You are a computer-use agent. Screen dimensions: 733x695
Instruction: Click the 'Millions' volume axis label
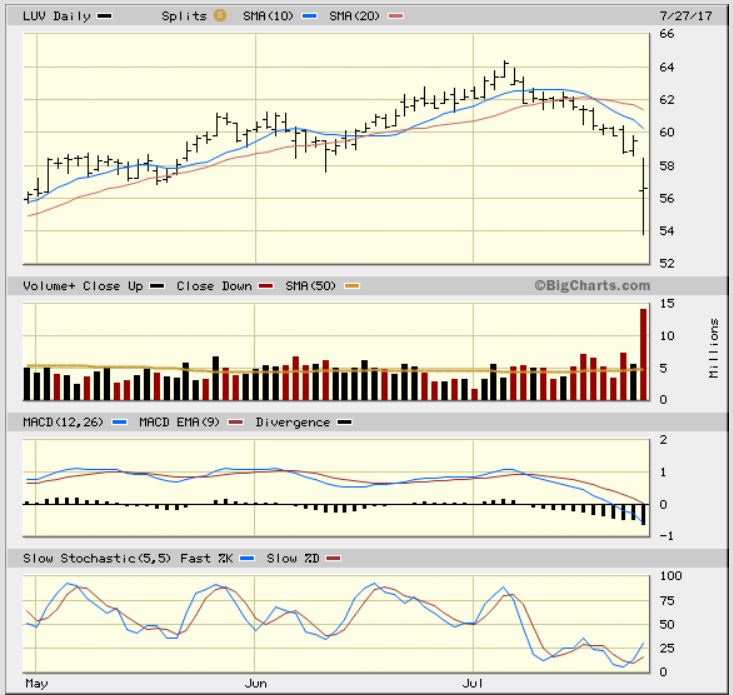coord(713,348)
